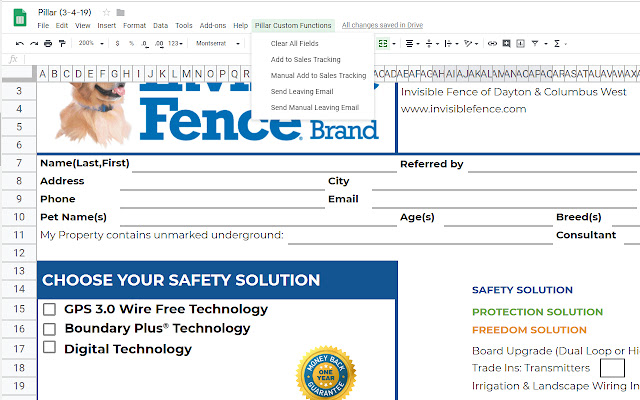Image resolution: width=640 pixels, height=400 pixels.
Task: Redo the last action
Action: coord(34,43)
